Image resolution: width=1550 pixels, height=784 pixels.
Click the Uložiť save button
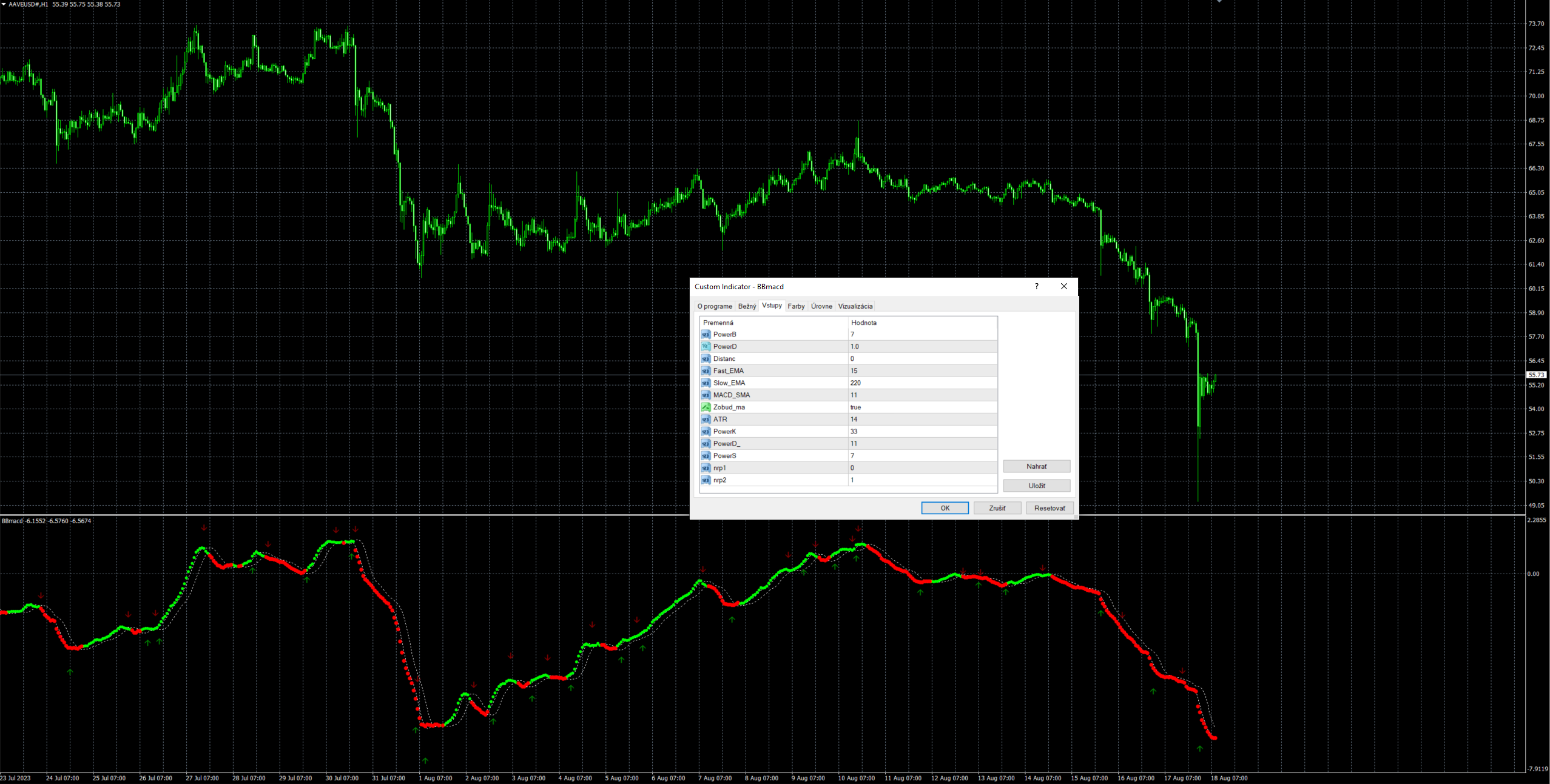point(1036,486)
